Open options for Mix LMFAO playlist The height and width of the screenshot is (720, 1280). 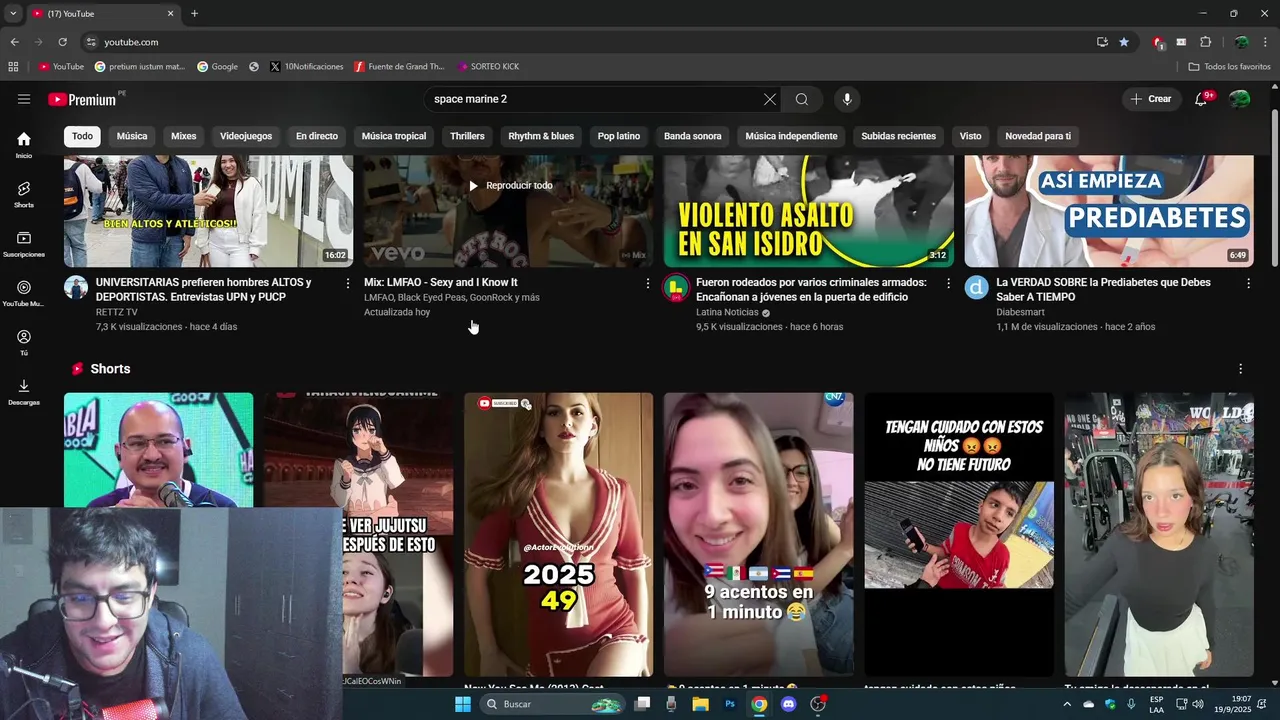click(648, 284)
